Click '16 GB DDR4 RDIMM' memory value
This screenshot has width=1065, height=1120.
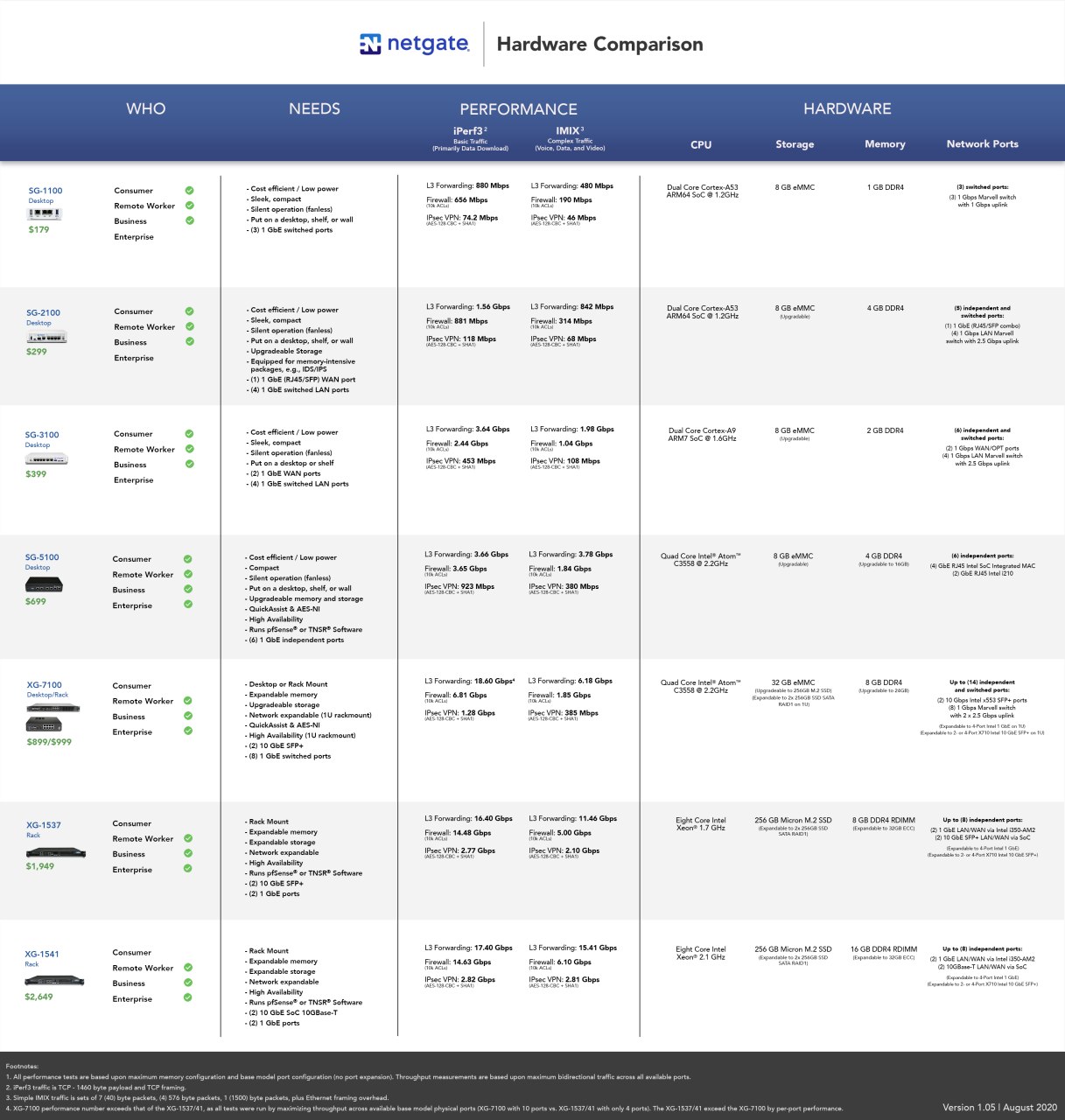pos(884,948)
